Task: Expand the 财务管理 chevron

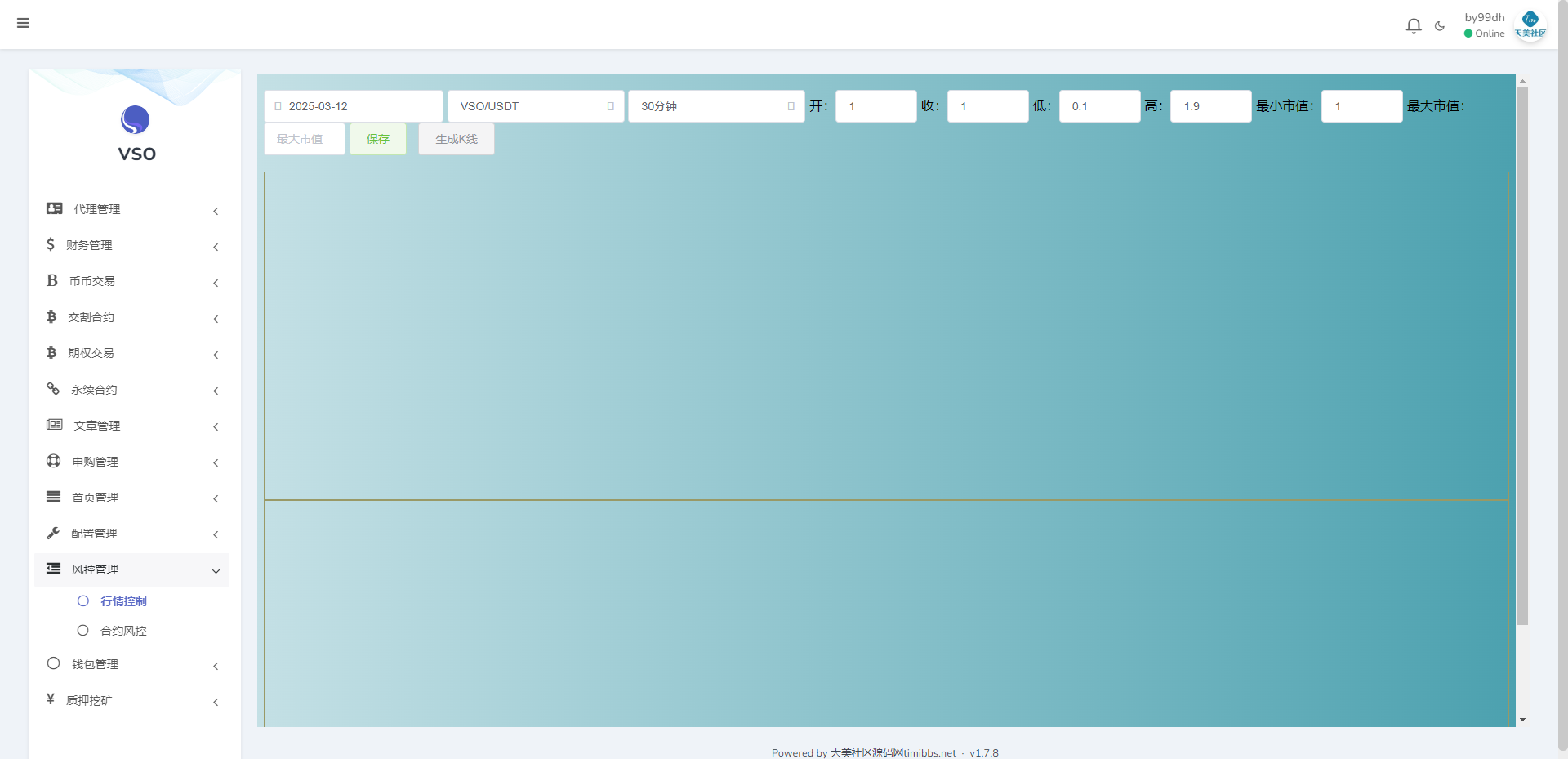Action: pyautogui.click(x=216, y=247)
